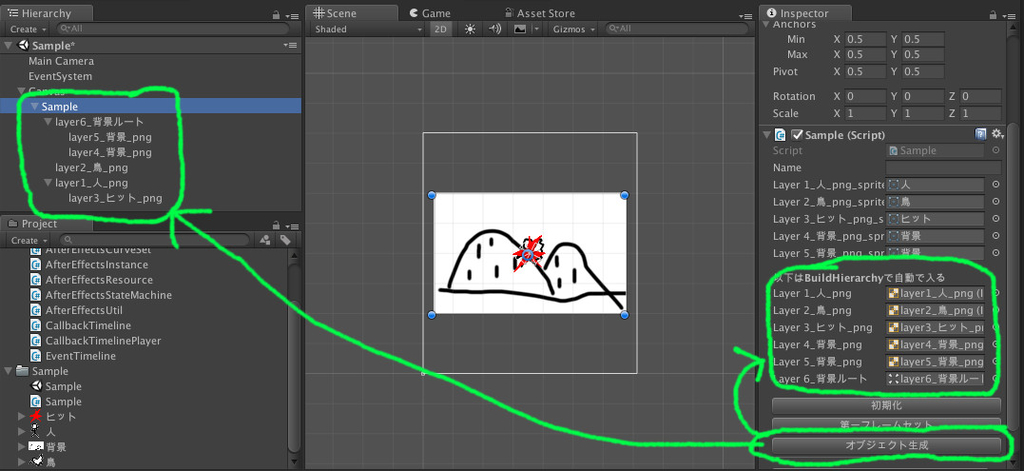The image size is (1024, 471).
Task: Open the scene effects image icon
Action: tap(520, 29)
